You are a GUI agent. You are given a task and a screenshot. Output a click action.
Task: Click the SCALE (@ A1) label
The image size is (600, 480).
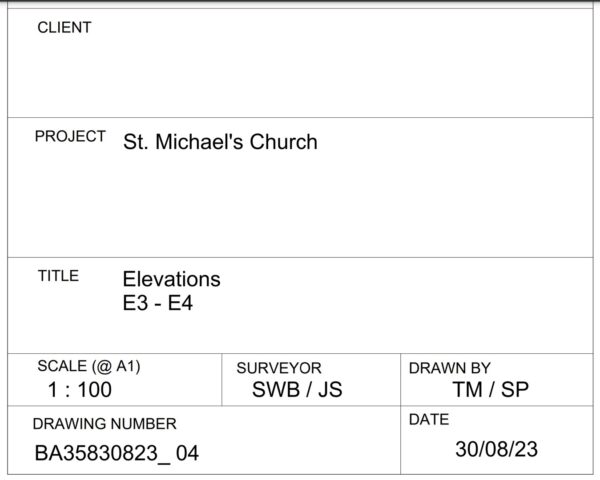[89, 366]
